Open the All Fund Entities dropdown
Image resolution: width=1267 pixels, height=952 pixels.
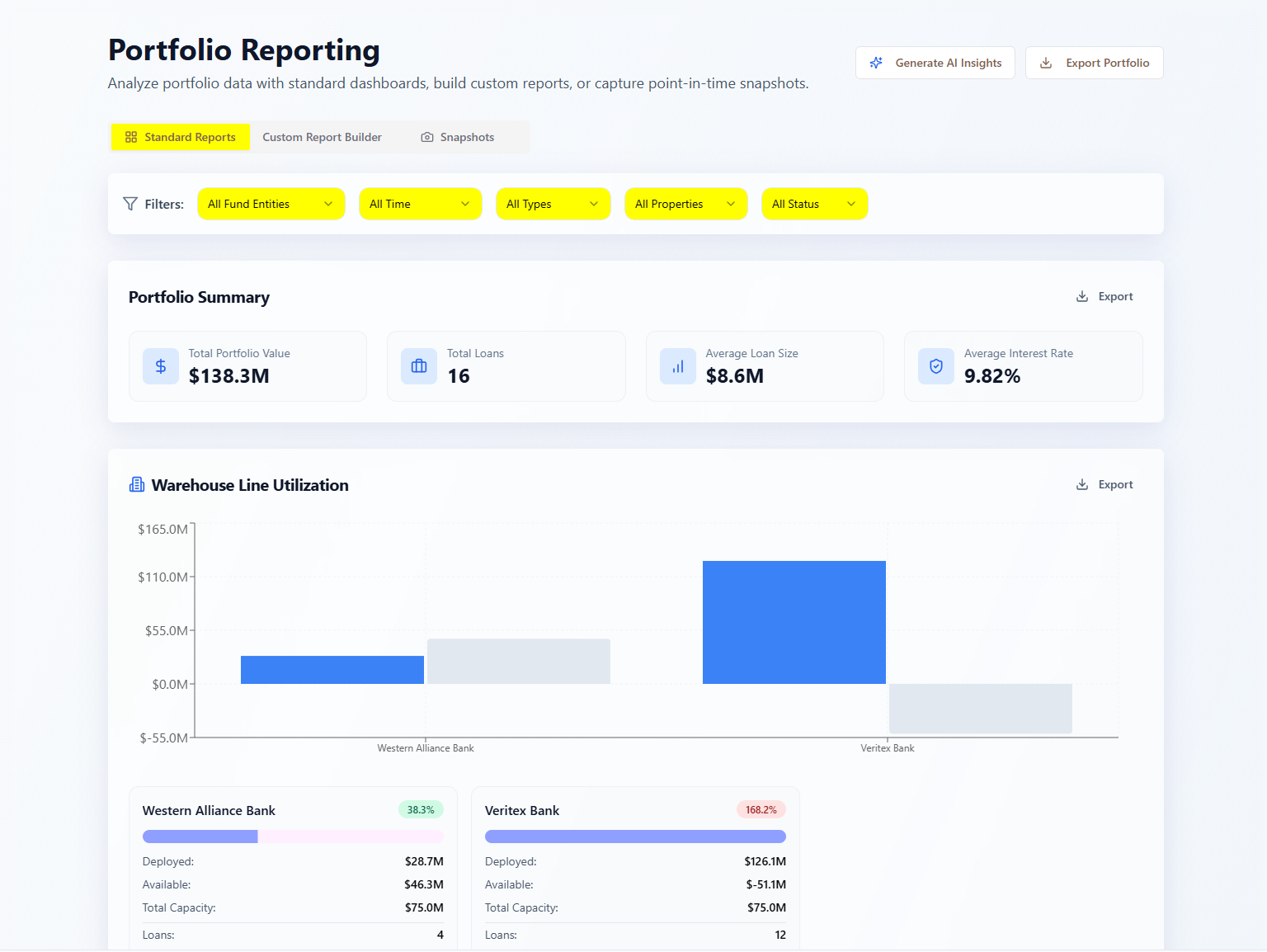(x=271, y=203)
